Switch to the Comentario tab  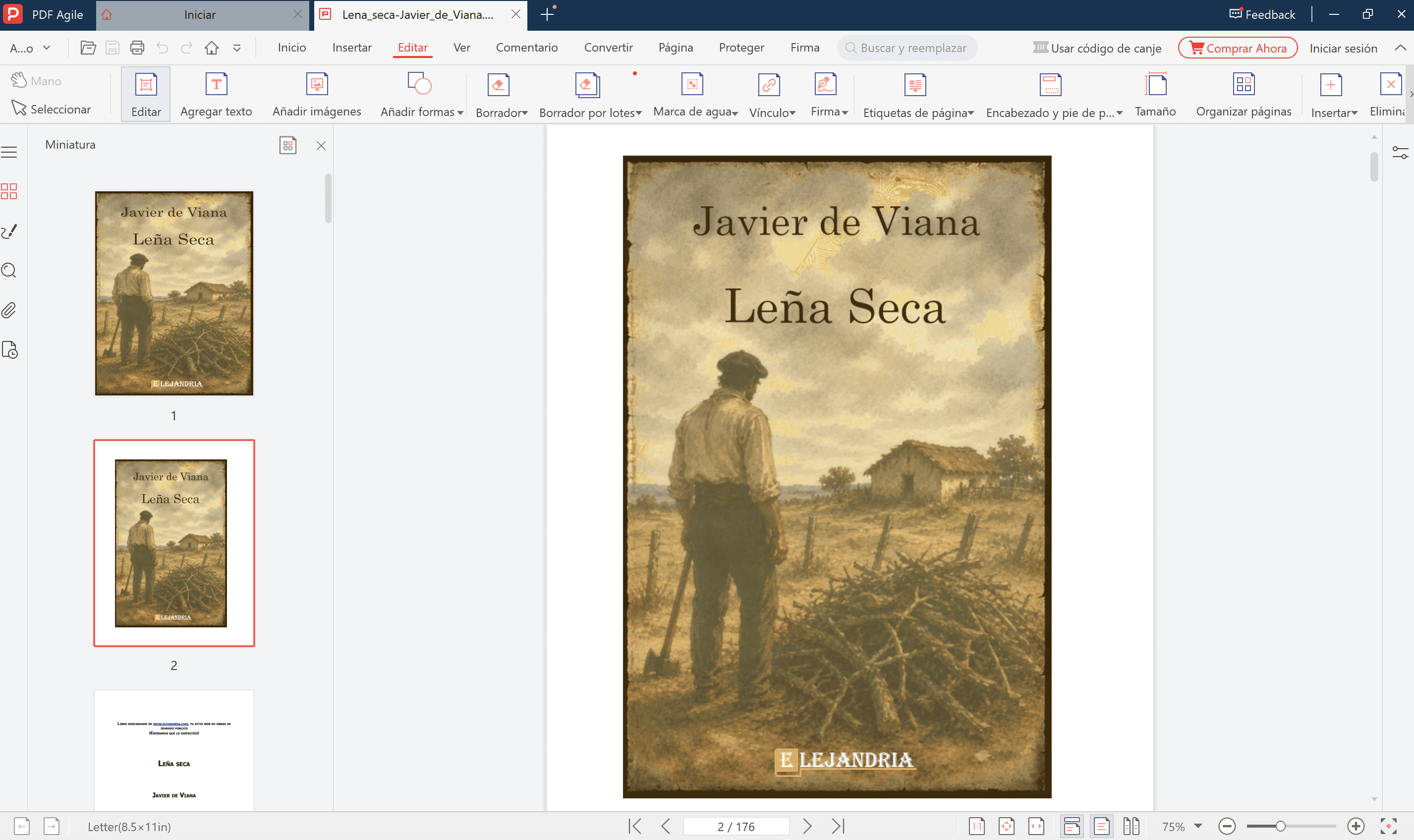point(526,48)
